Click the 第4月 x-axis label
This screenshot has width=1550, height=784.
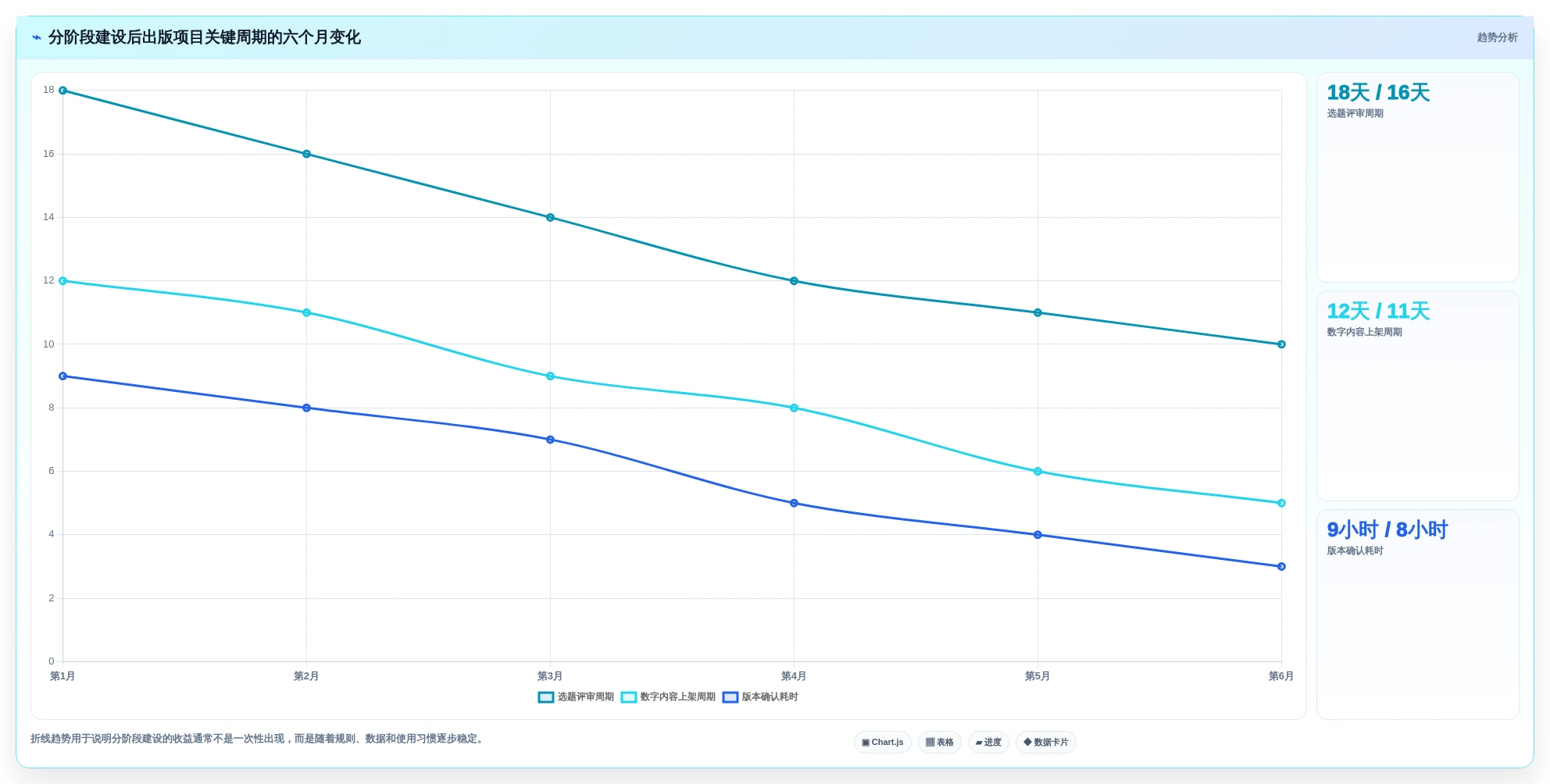coord(794,676)
